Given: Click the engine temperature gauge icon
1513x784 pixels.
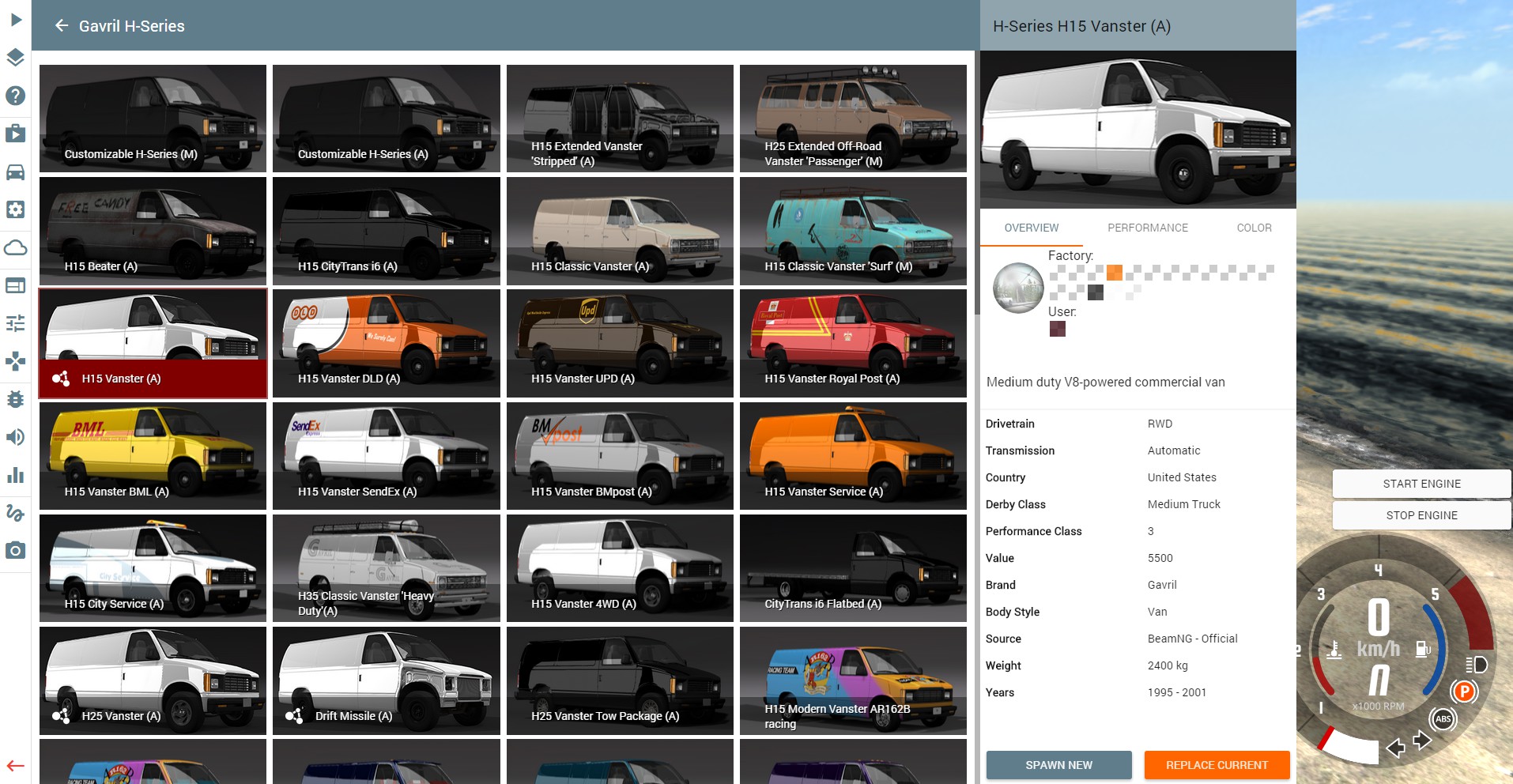Looking at the screenshot, I should point(1334,650).
